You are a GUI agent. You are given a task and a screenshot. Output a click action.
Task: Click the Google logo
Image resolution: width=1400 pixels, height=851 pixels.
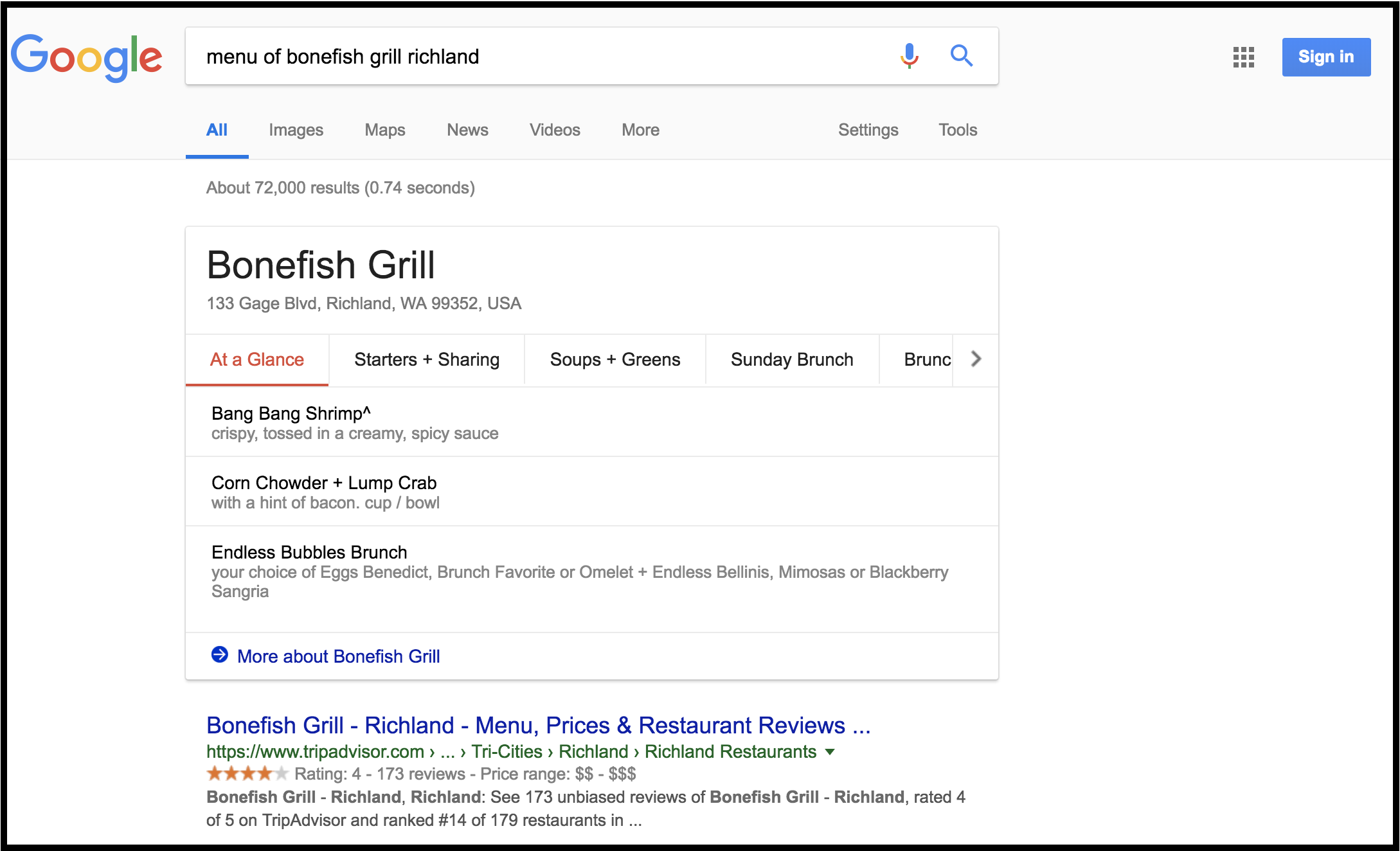click(87, 57)
